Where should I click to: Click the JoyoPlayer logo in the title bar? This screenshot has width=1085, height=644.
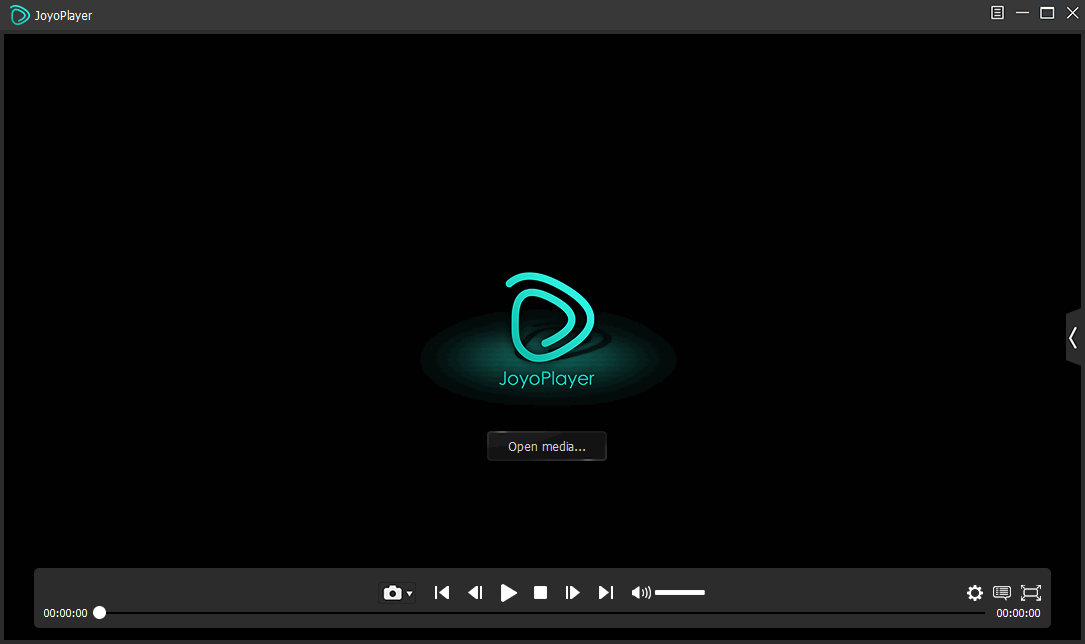(19, 15)
